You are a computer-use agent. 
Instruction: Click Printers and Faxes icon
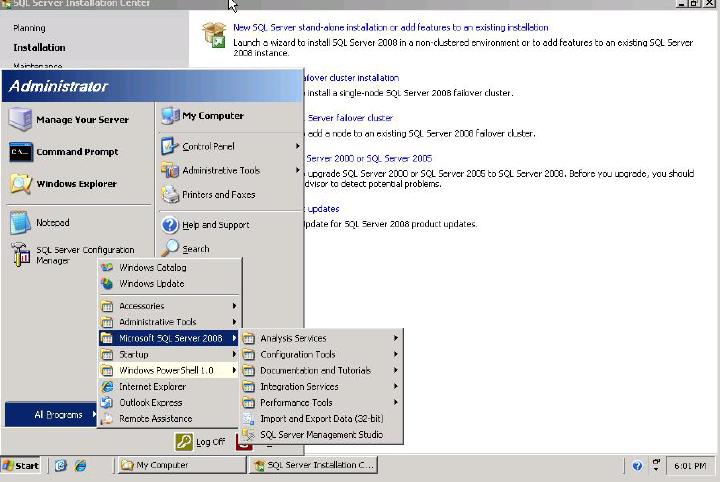(x=170, y=195)
